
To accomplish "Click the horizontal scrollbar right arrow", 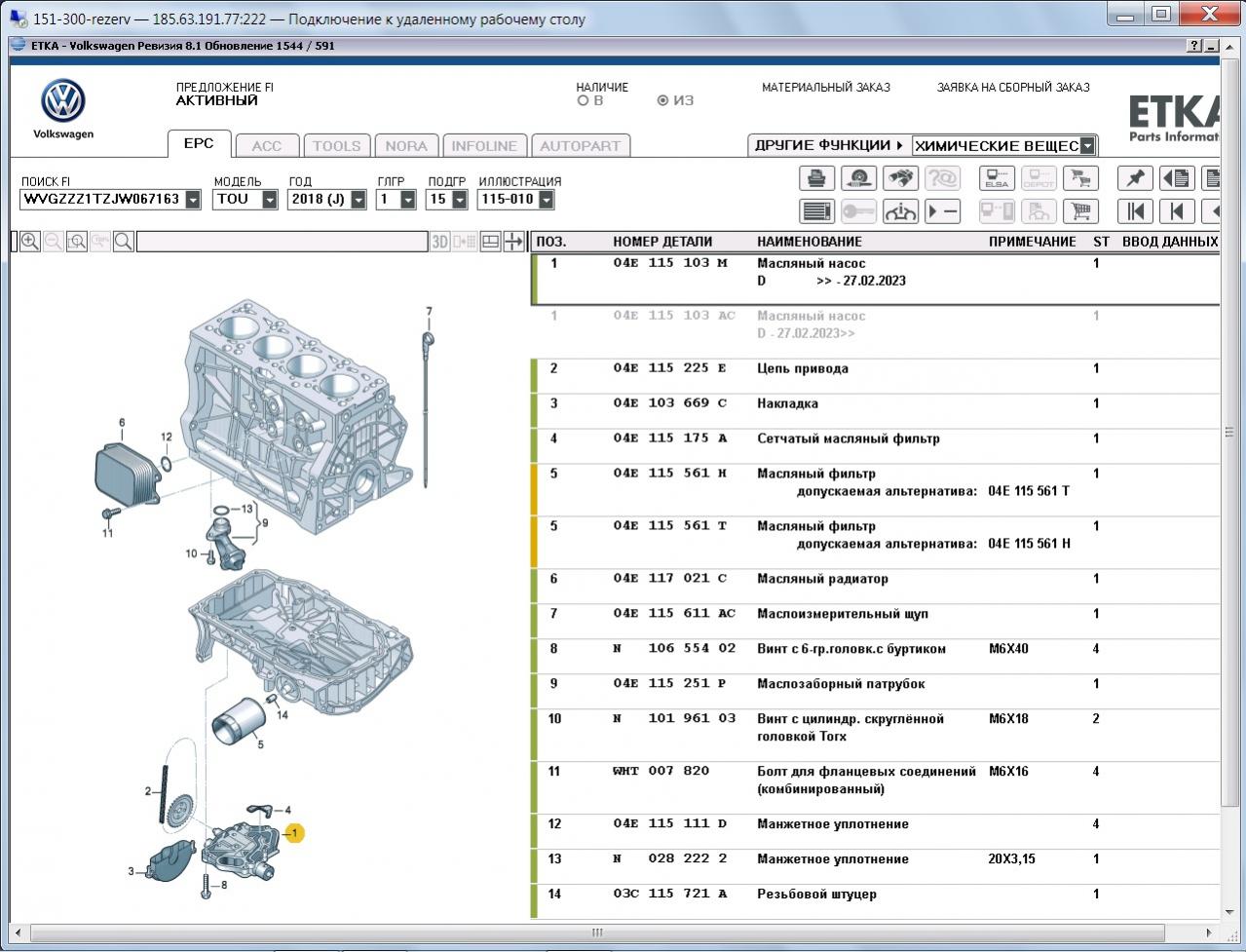I will pyautogui.click(x=1208, y=933).
